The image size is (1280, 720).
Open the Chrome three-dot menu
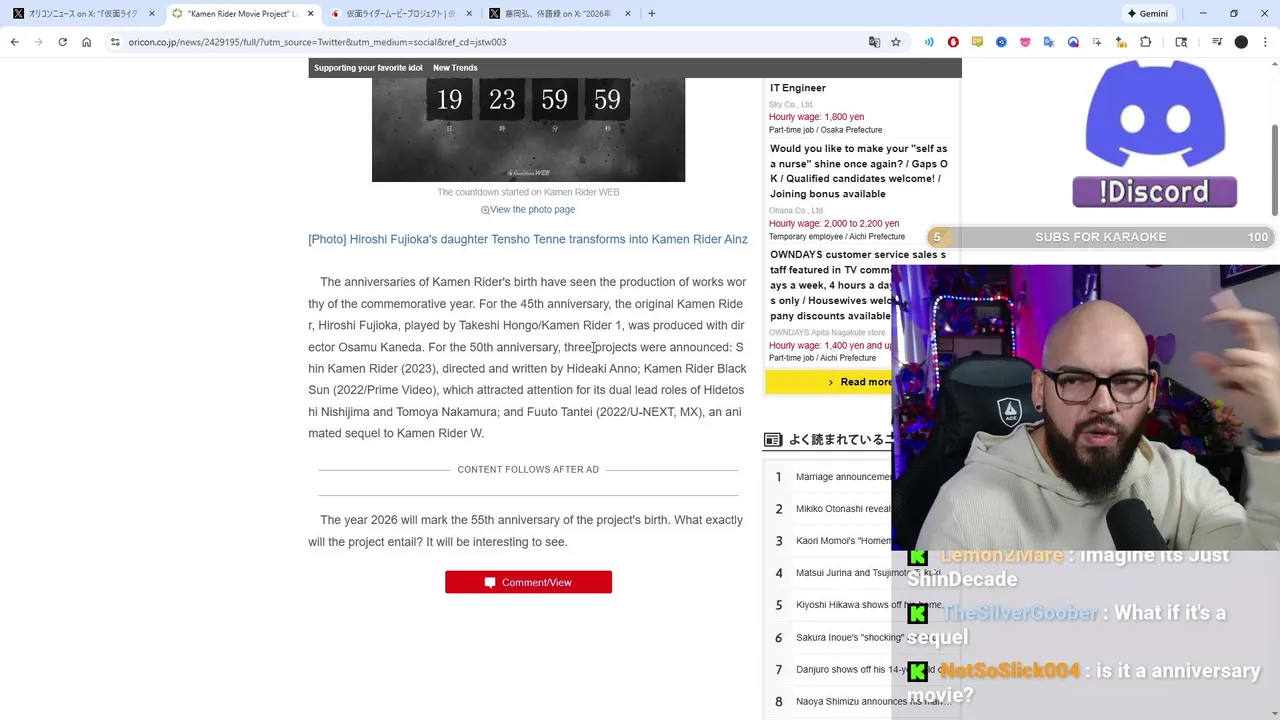point(1265,42)
